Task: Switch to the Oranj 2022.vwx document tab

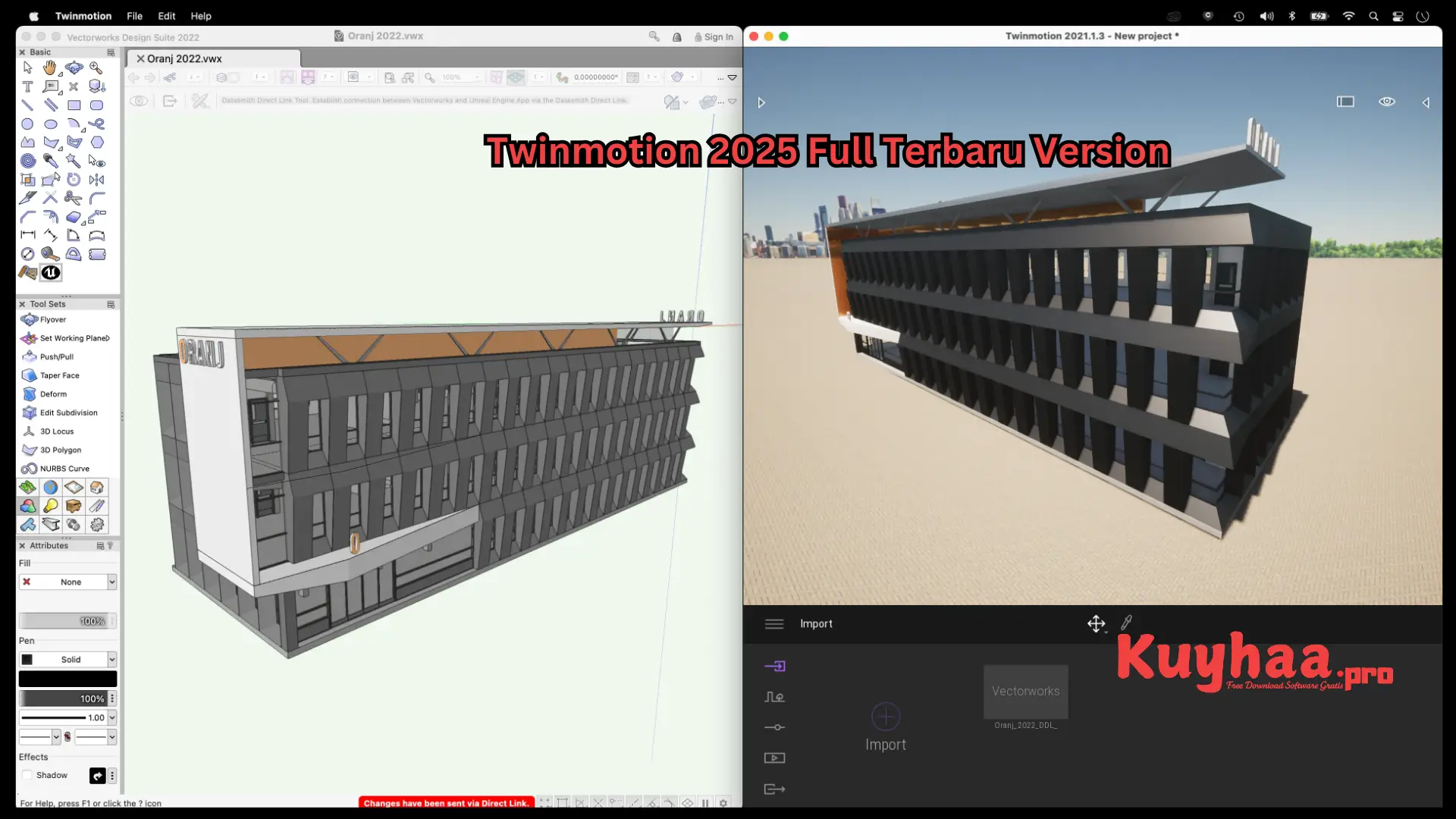Action: pyautogui.click(x=184, y=58)
